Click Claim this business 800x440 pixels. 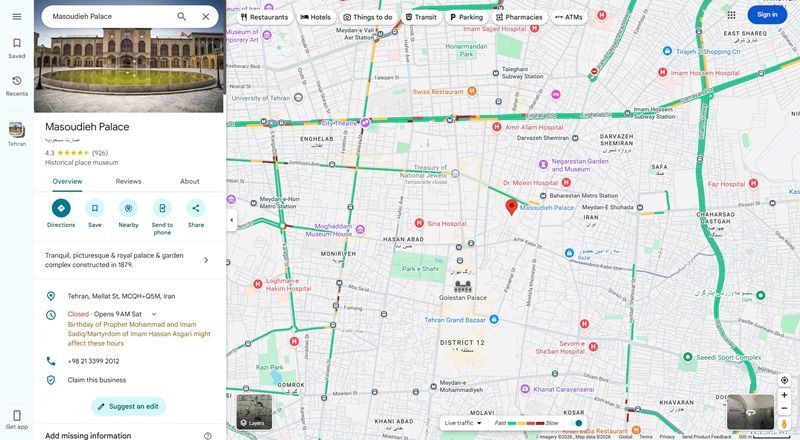click(97, 380)
